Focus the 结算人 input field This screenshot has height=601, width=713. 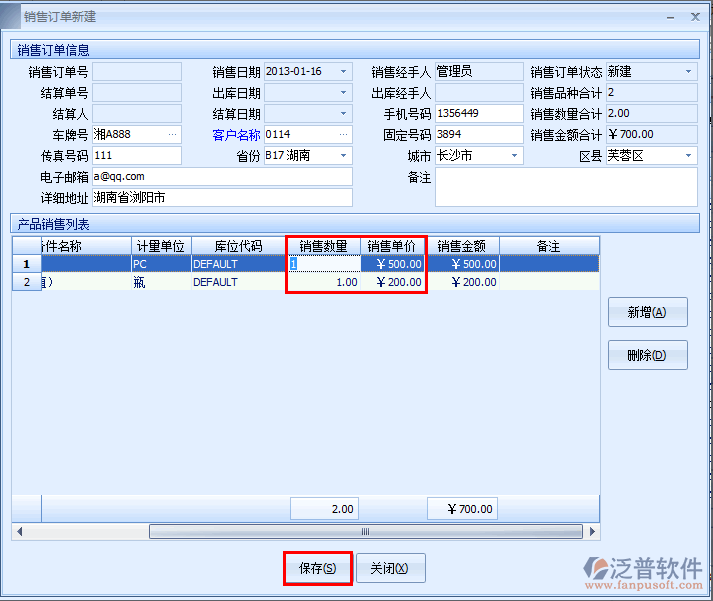tap(137, 114)
